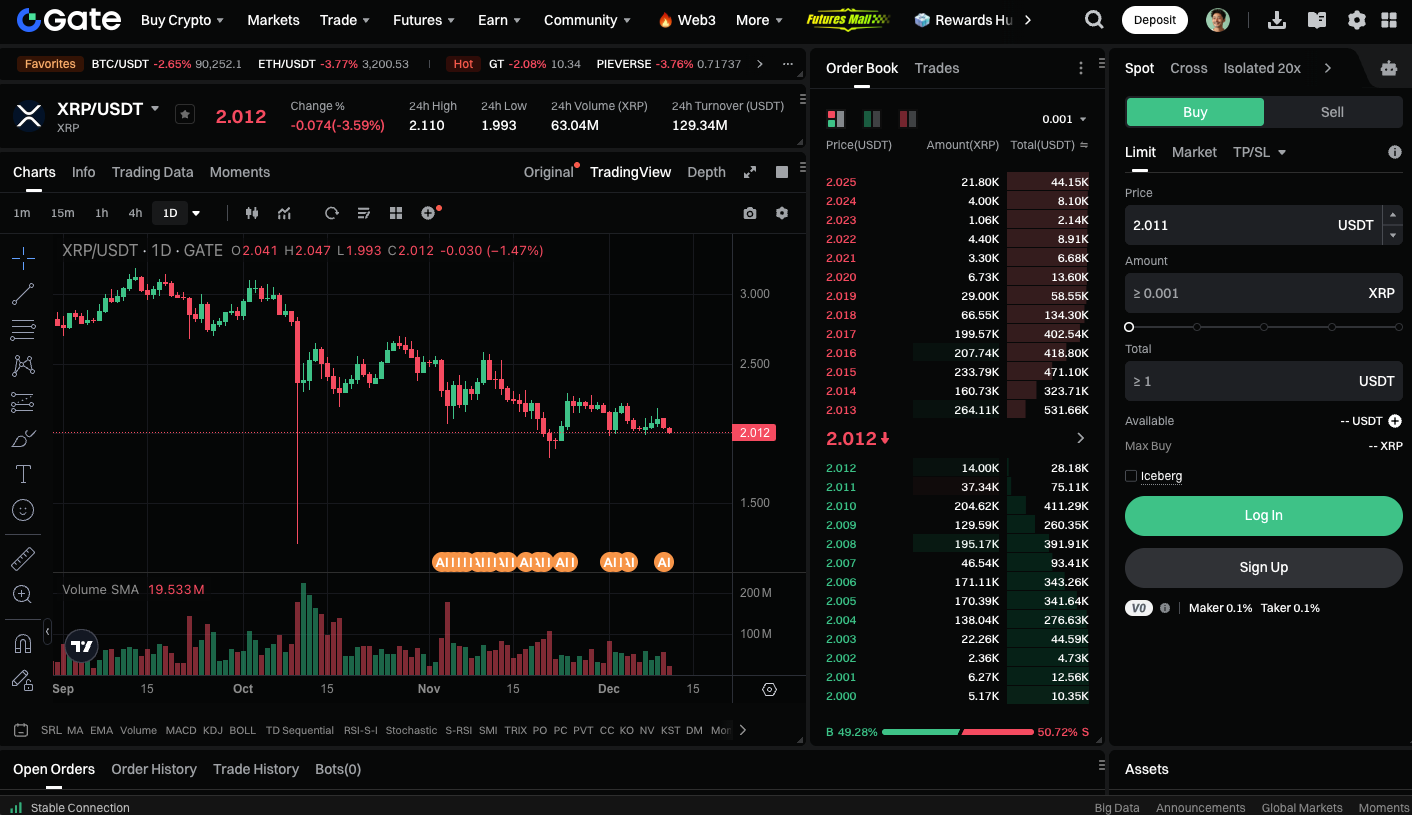The height and width of the screenshot is (815, 1412).
Task: Open user profile avatar
Action: 1218,20
